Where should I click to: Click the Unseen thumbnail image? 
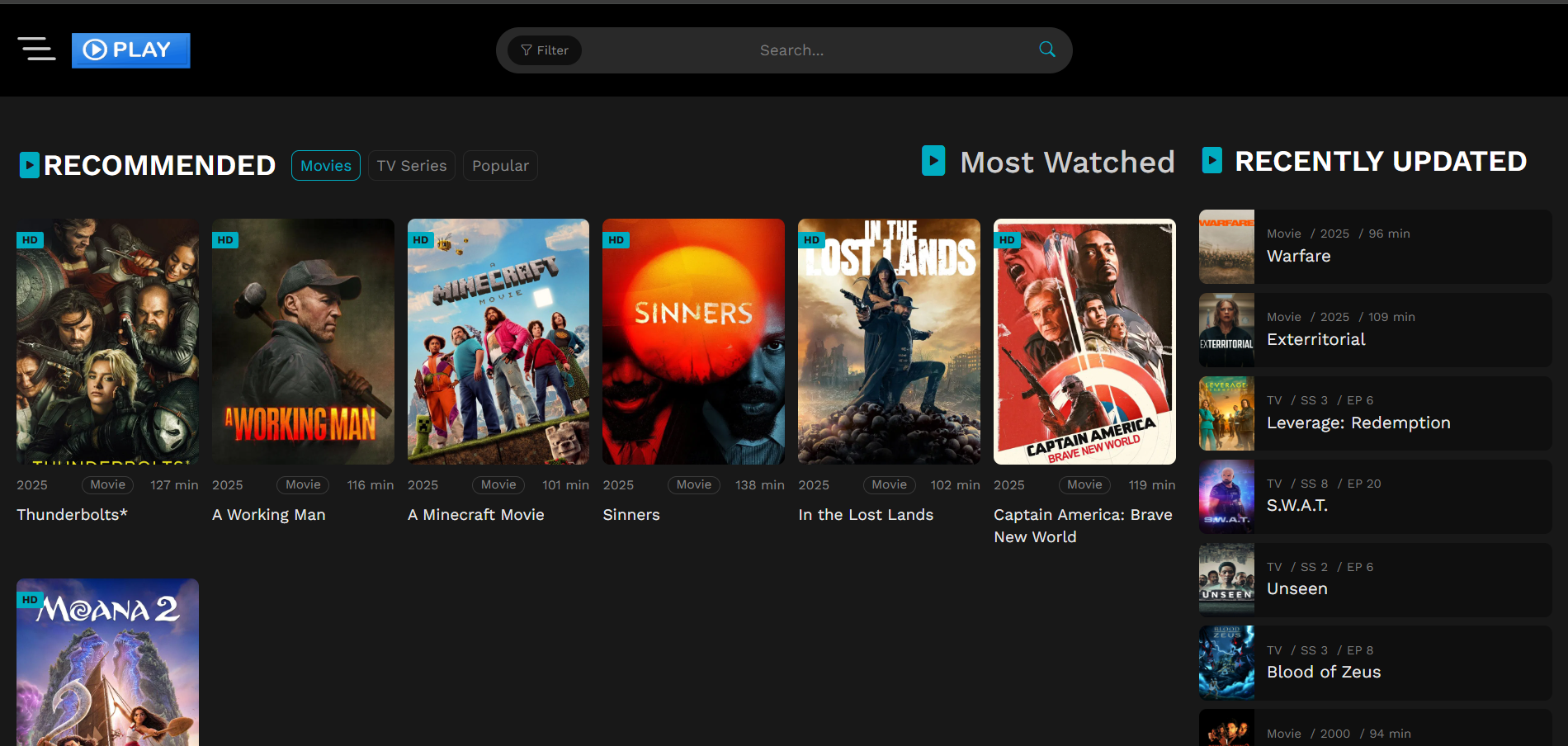click(x=1226, y=580)
